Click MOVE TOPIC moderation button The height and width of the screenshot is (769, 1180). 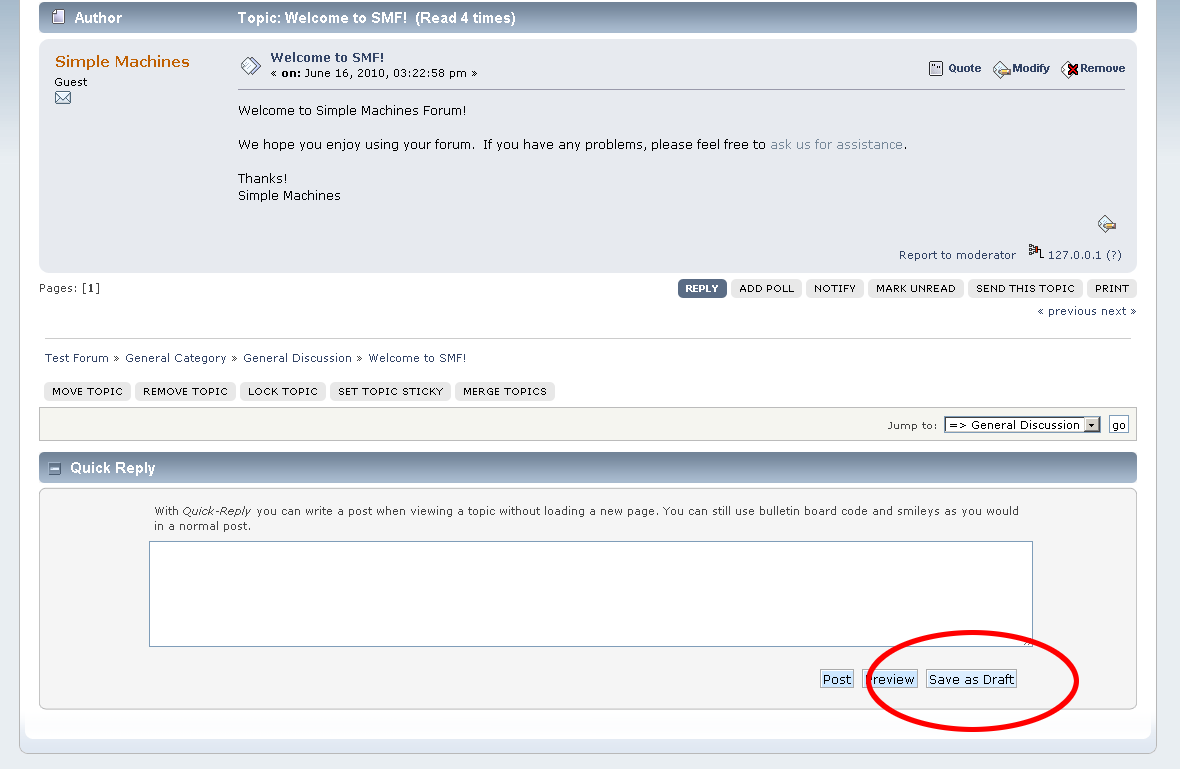(x=87, y=392)
